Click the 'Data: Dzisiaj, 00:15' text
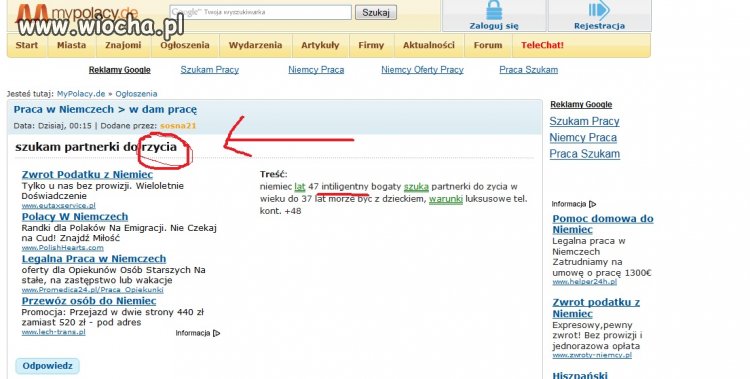Screen dimensions: 750x379 coord(53,126)
